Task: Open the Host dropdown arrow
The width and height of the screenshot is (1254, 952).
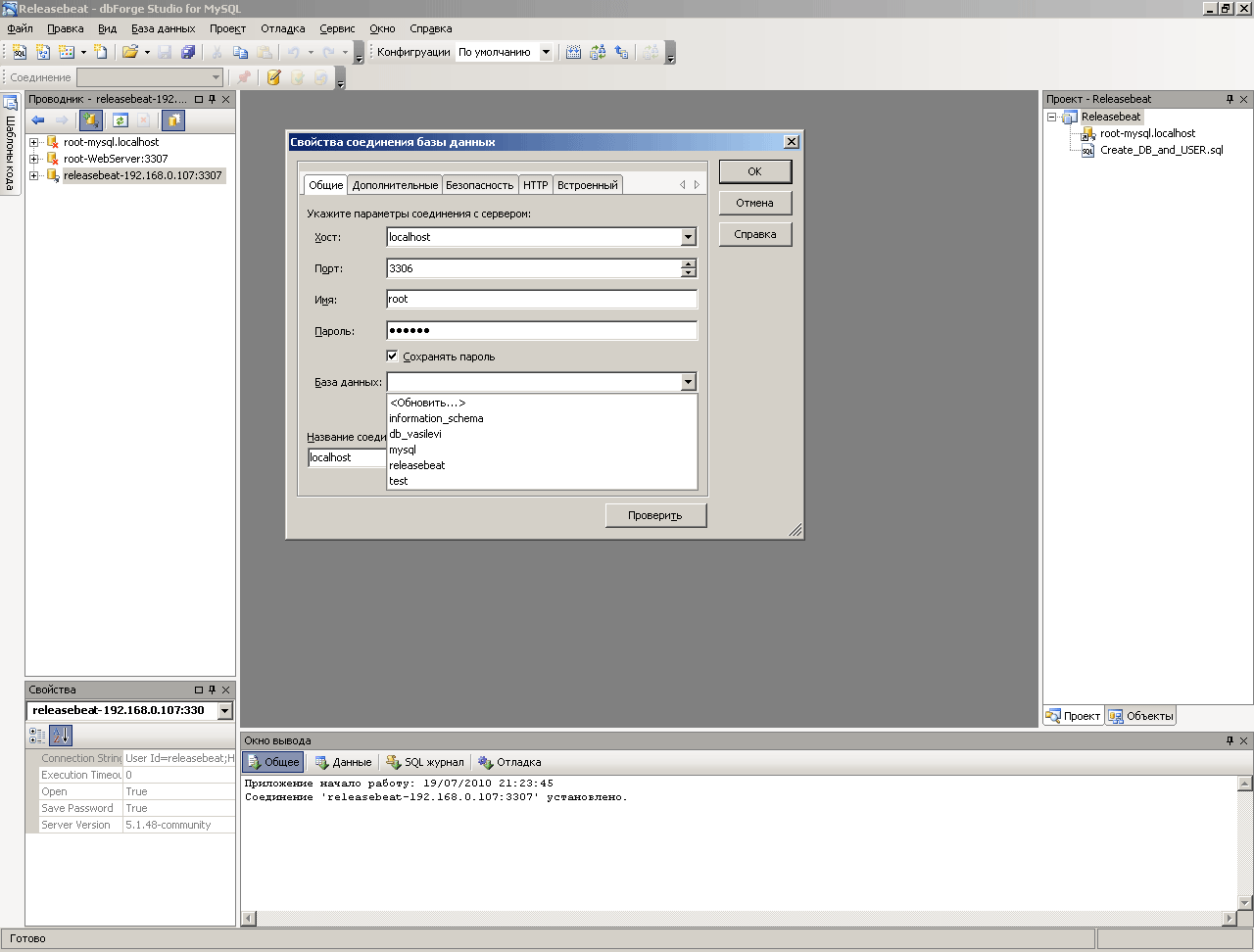Action: [688, 237]
